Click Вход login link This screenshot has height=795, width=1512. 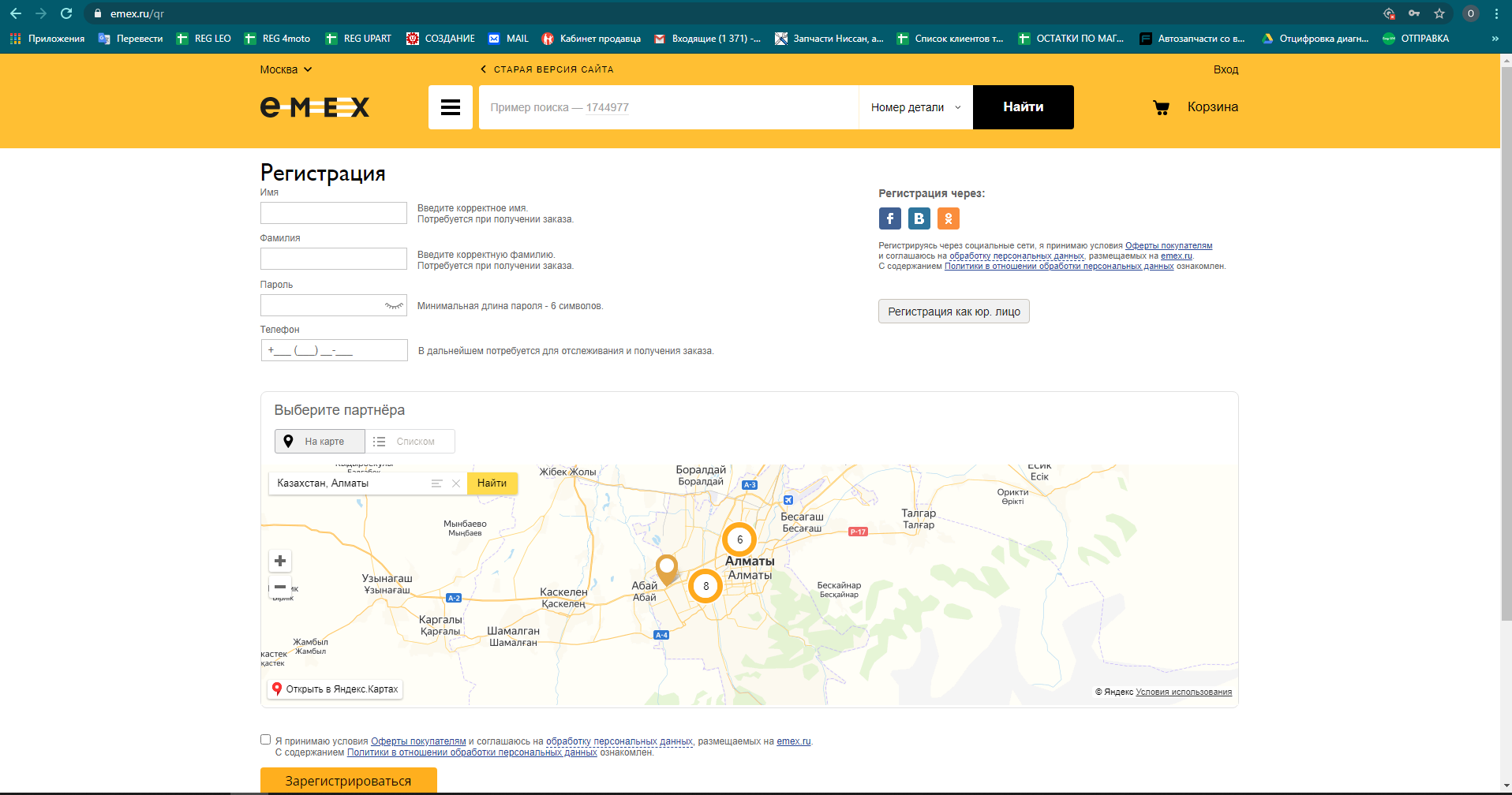coord(1226,69)
